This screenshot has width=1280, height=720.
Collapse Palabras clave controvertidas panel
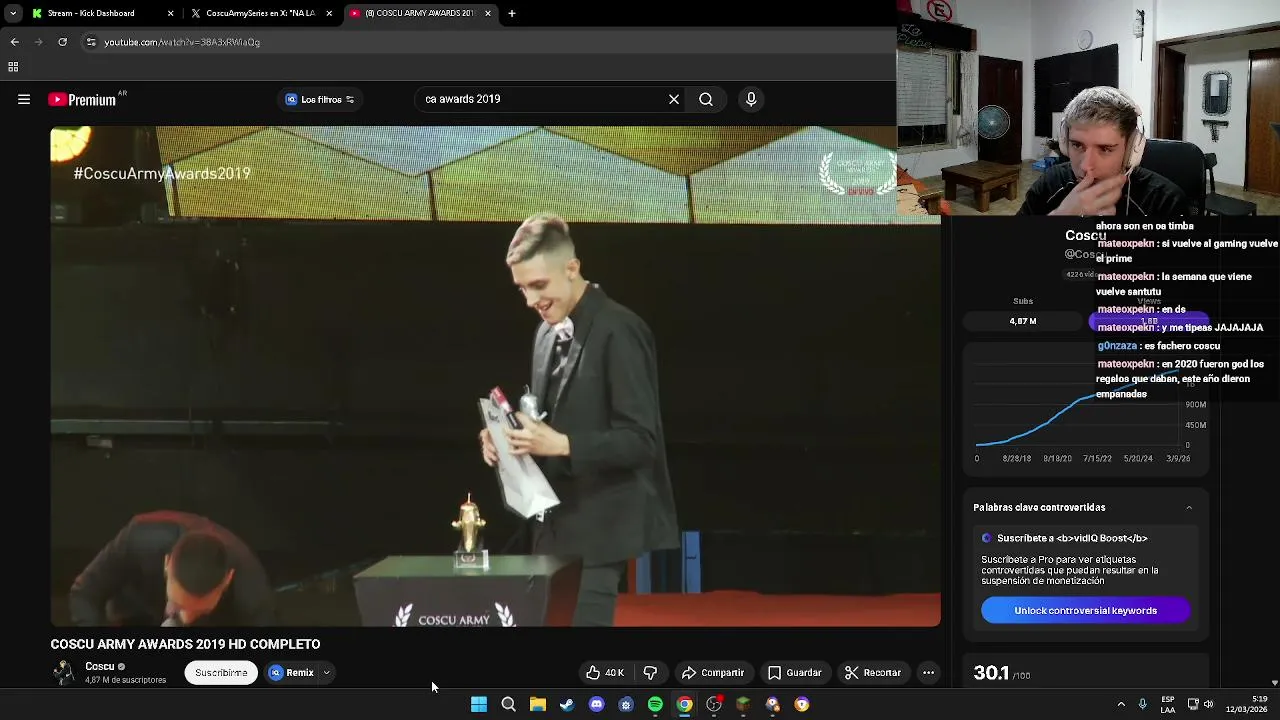pos(1189,508)
